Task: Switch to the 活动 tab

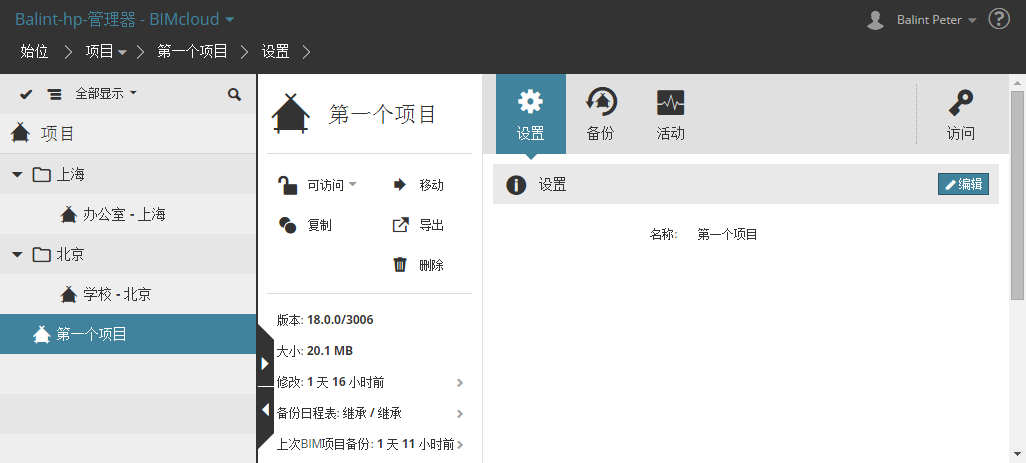Action: coord(671,114)
